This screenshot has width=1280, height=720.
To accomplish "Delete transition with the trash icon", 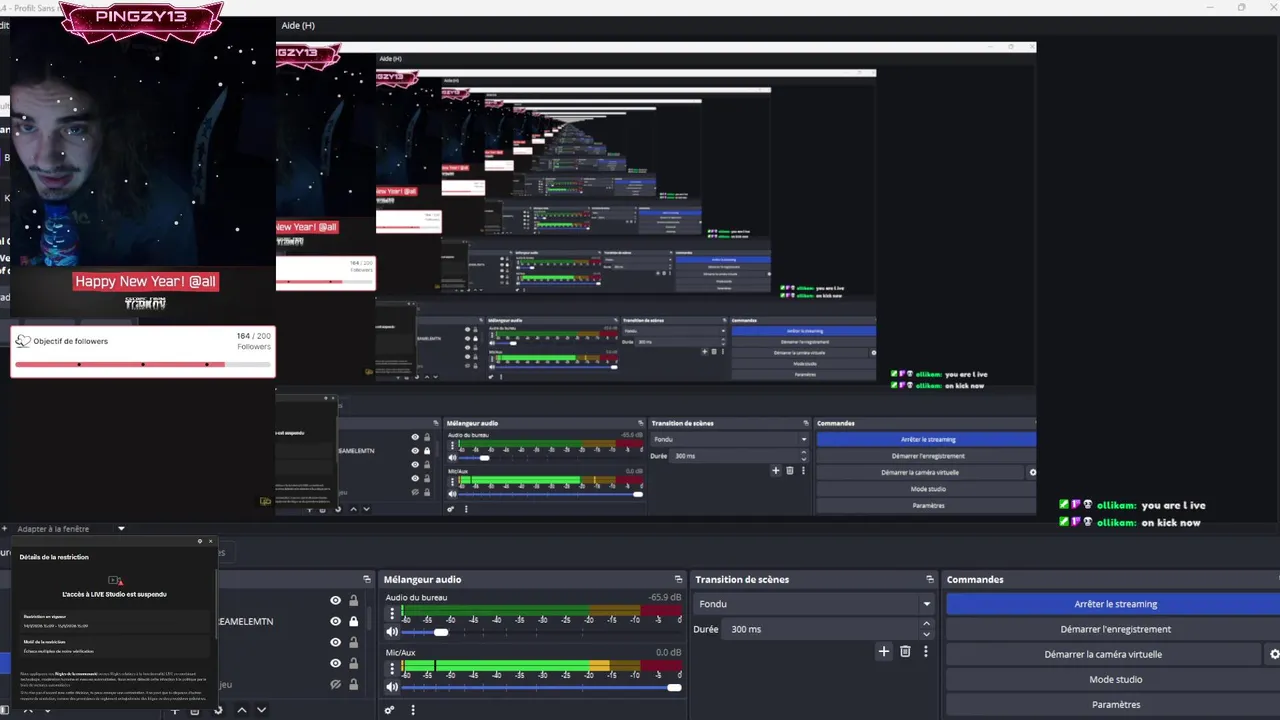I will (x=905, y=651).
